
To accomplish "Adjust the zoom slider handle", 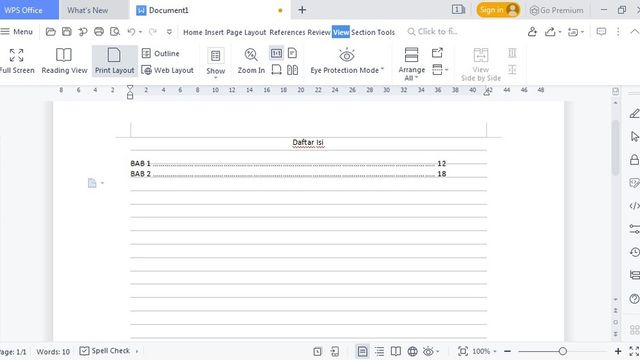I will (562, 351).
